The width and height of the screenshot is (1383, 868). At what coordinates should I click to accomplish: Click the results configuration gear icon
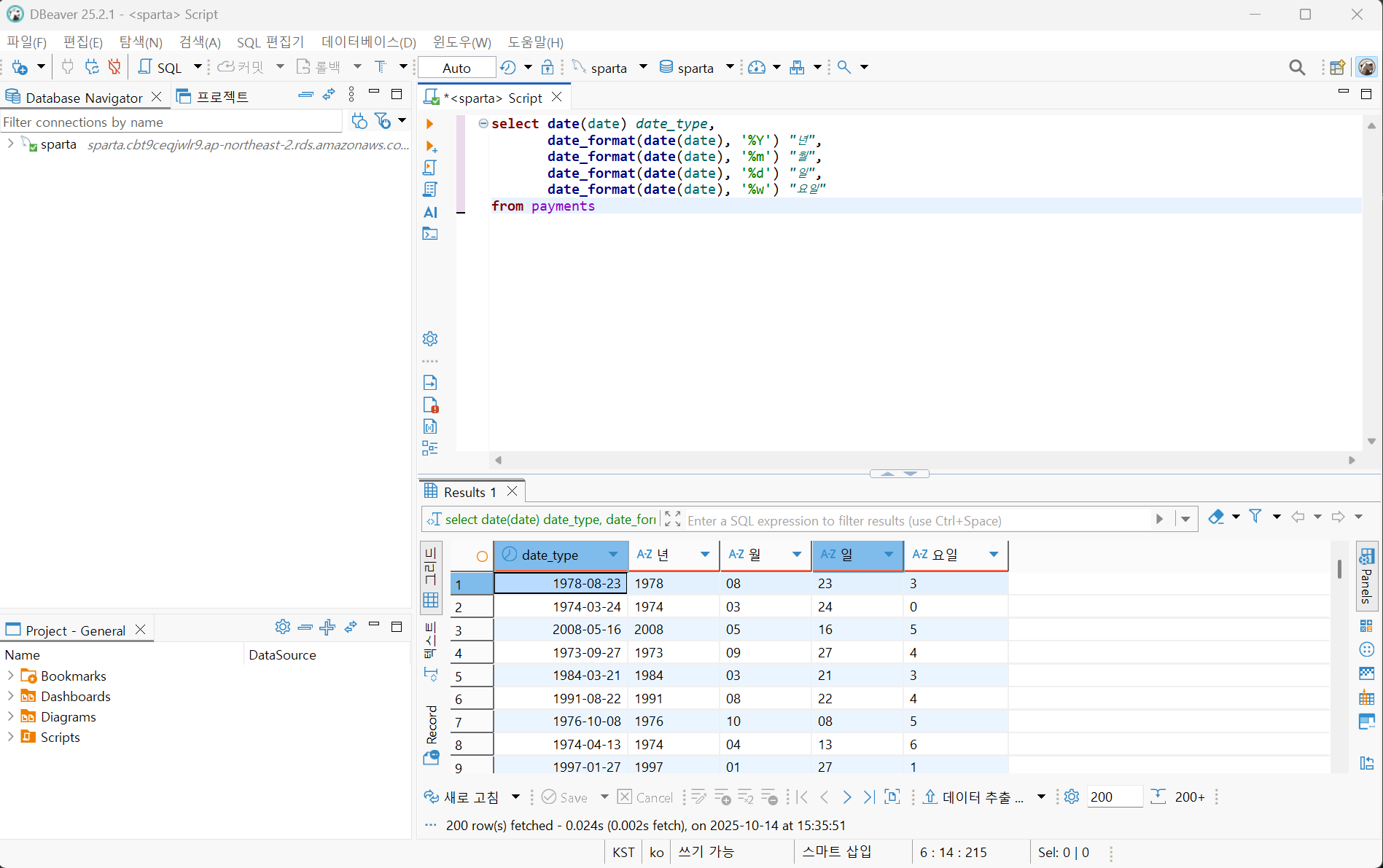pyautogui.click(x=1071, y=797)
